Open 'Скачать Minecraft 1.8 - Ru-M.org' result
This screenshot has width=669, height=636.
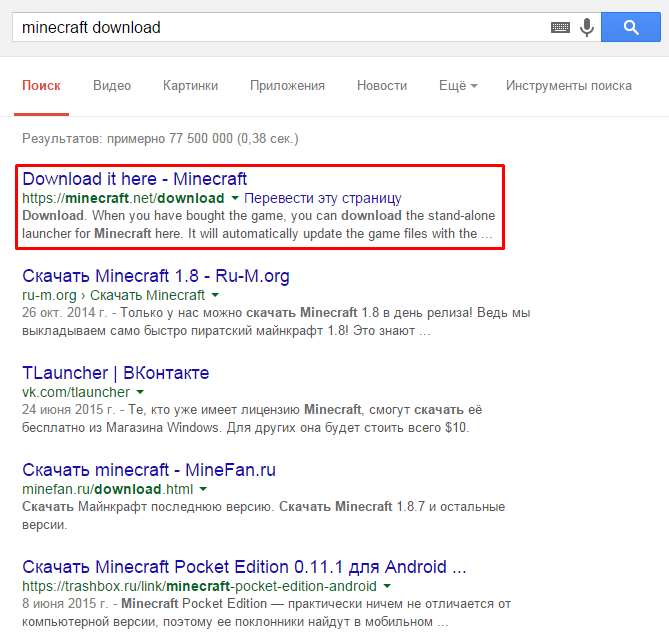pos(156,276)
